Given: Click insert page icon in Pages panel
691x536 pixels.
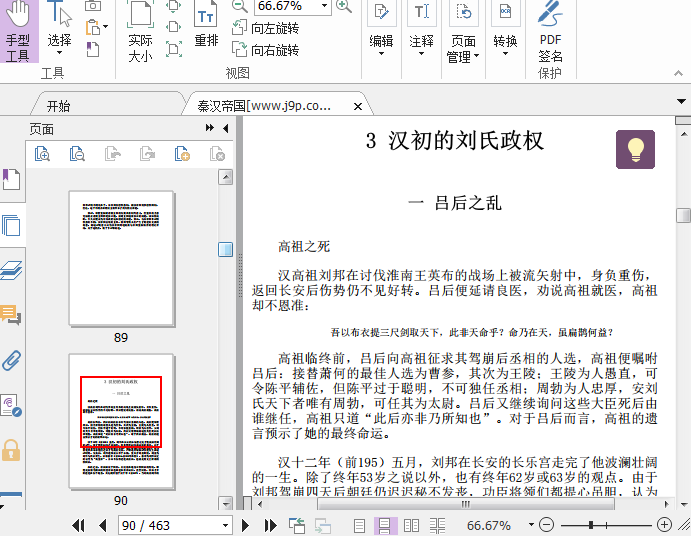Looking at the screenshot, I should pos(182,154).
